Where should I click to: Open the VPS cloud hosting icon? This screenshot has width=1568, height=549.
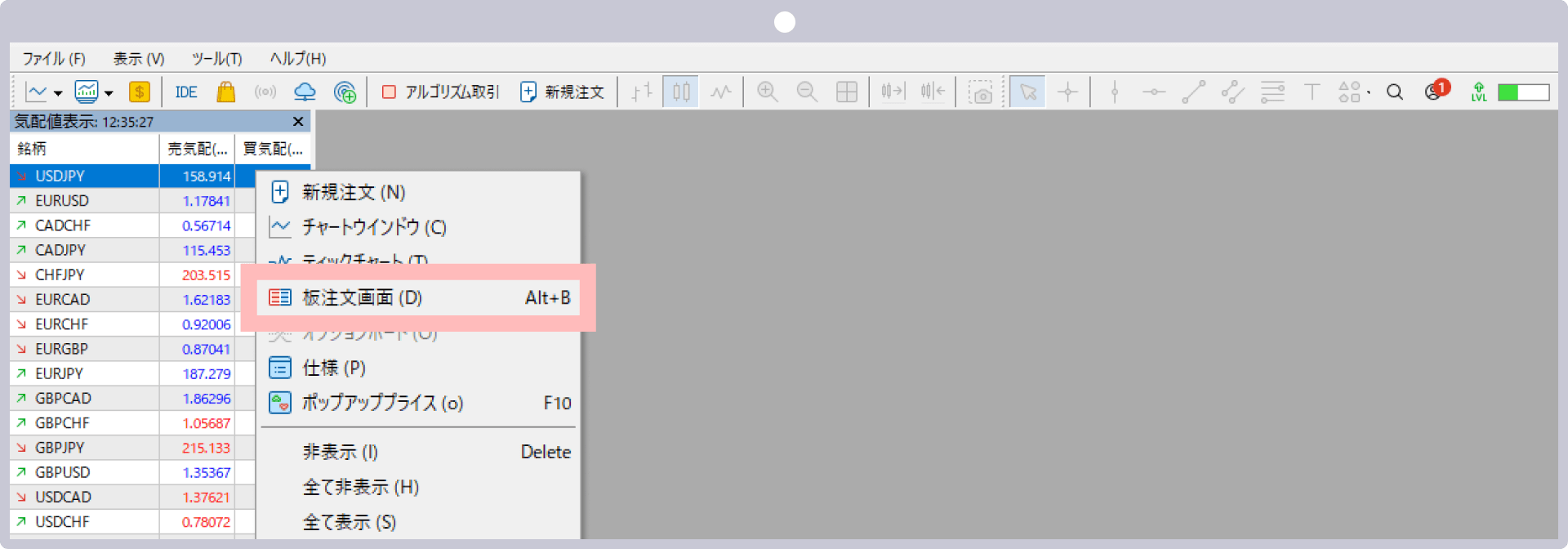click(305, 92)
